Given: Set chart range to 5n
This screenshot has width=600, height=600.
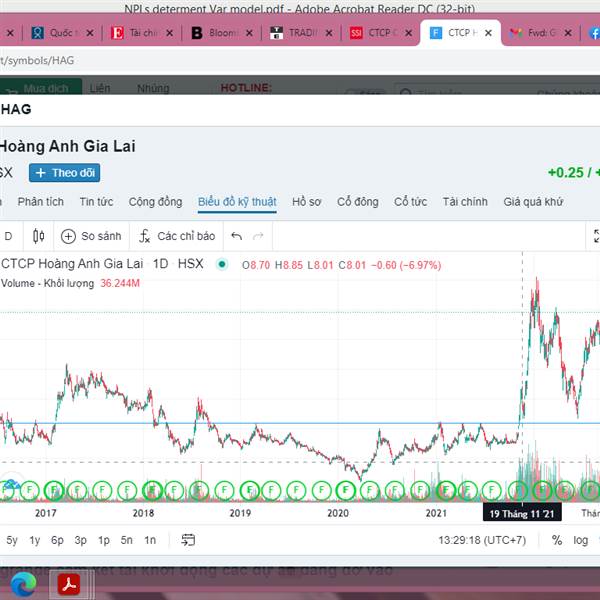Looking at the screenshot, I should [127, 540].
